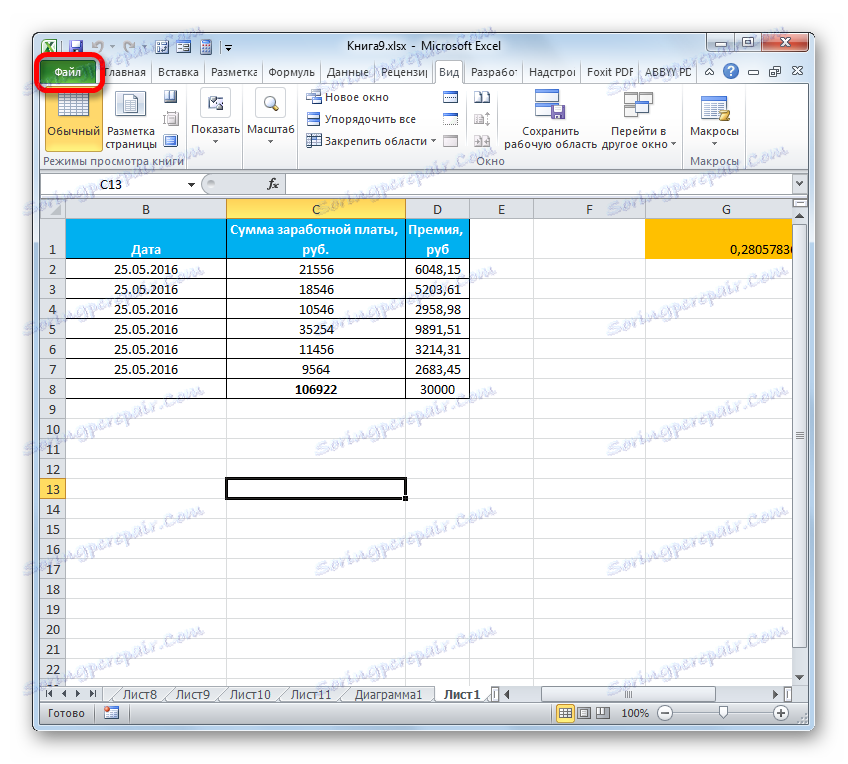Click the Page Break Preview icon in the ribbon
The image size is (848, 764).
[171, 97]
